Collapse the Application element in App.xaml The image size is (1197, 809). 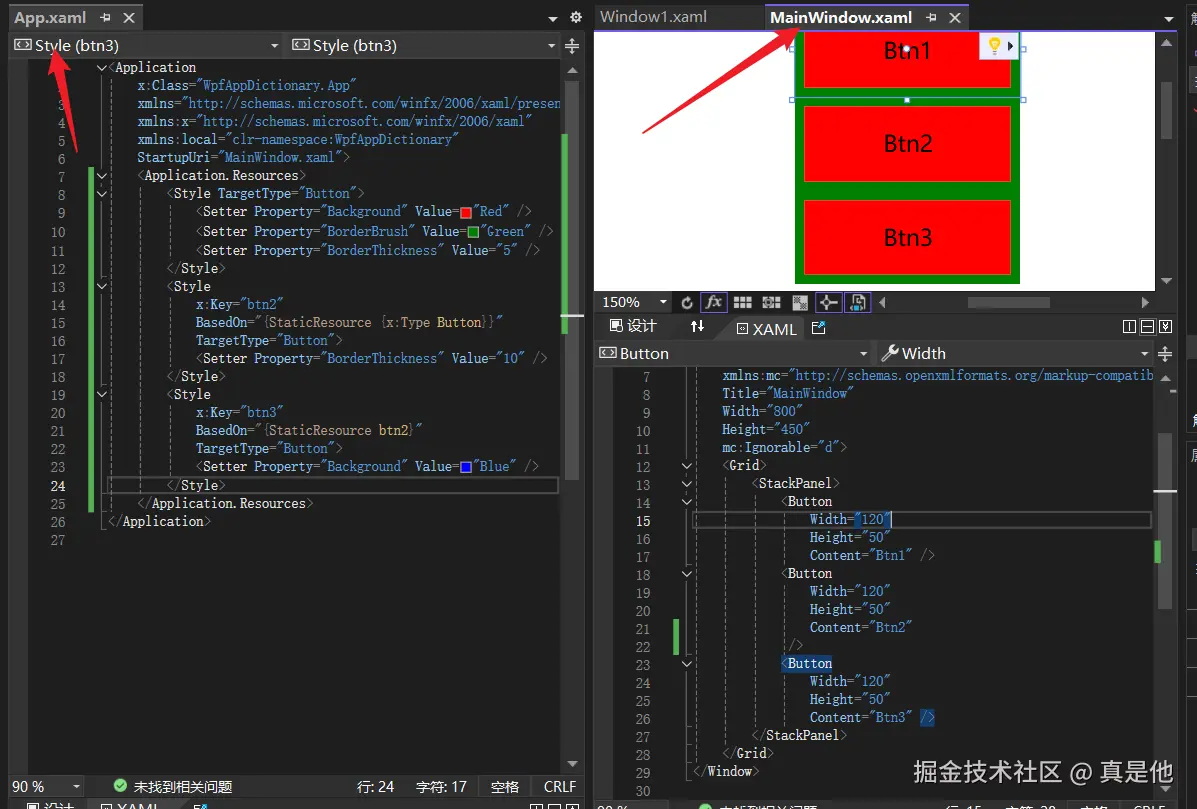(x=102, y=68)
